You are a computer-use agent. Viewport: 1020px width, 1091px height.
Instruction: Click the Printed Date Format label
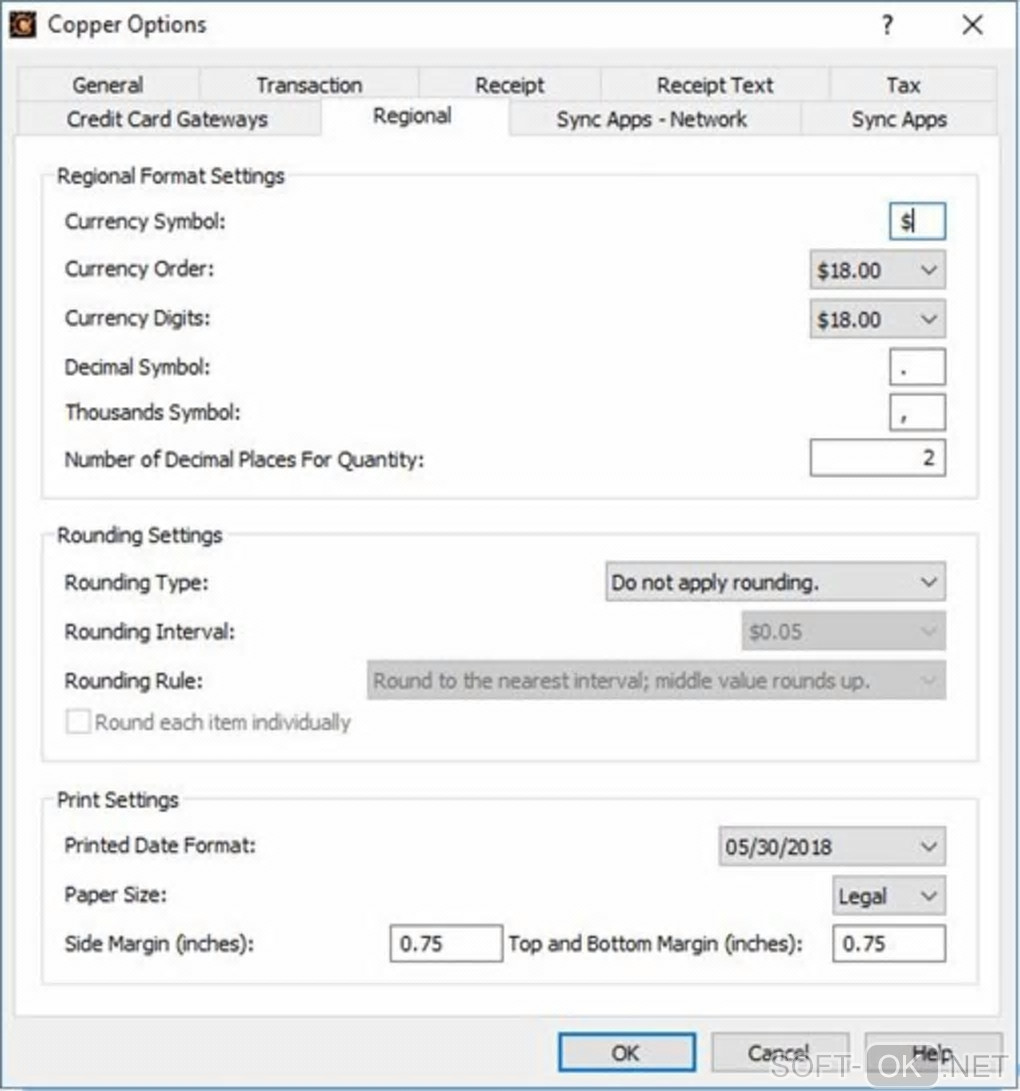(160, 845)
